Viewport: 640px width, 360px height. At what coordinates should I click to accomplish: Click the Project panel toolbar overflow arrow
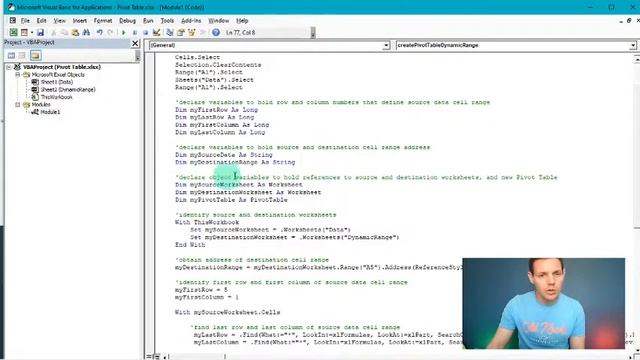click(x=137, y=56)
